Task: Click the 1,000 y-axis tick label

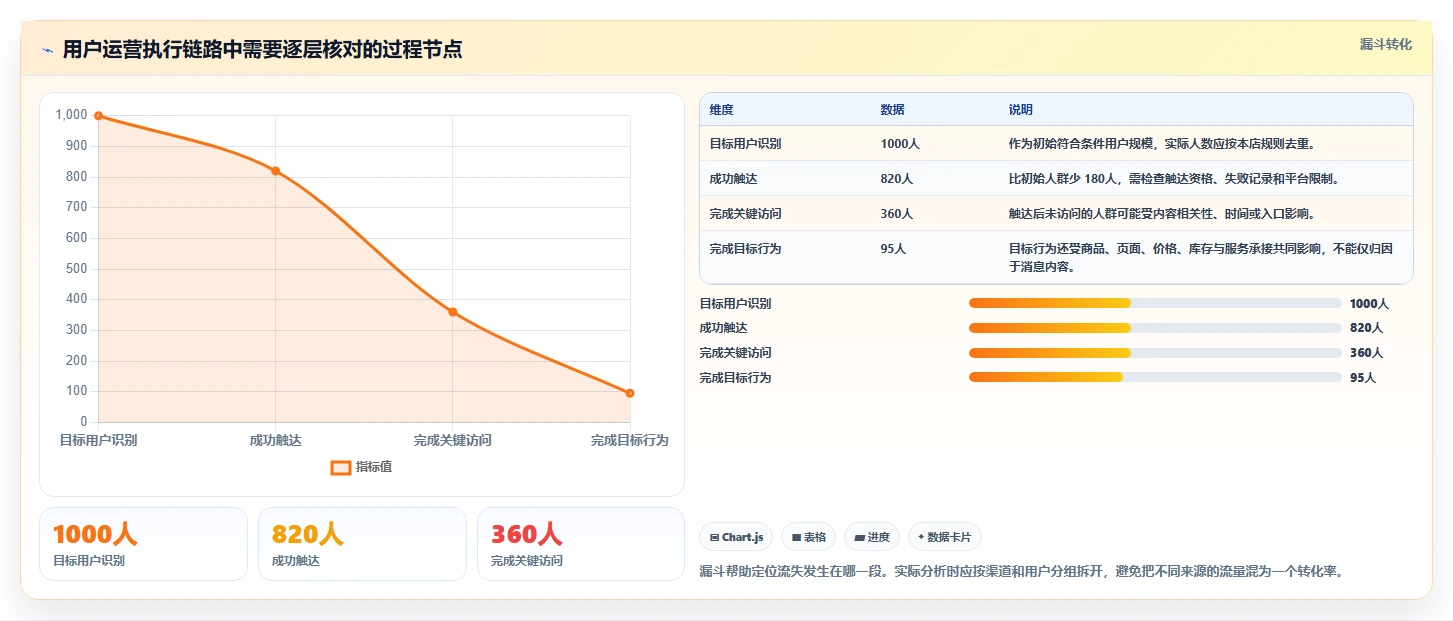Action: [71, 115]
